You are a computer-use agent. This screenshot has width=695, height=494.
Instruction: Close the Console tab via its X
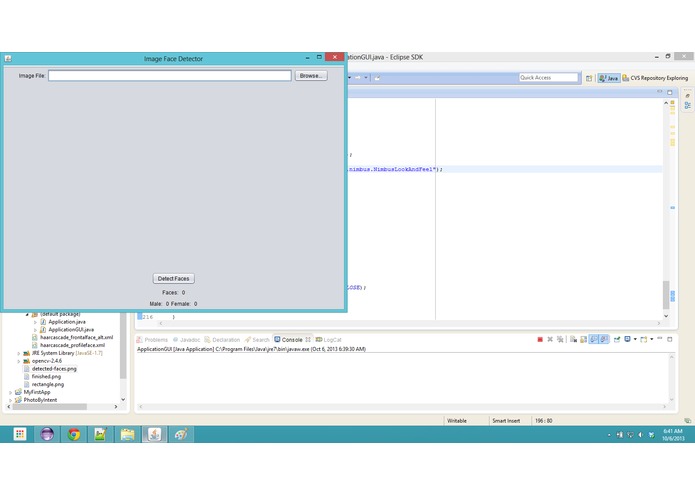tap(308, 340)
